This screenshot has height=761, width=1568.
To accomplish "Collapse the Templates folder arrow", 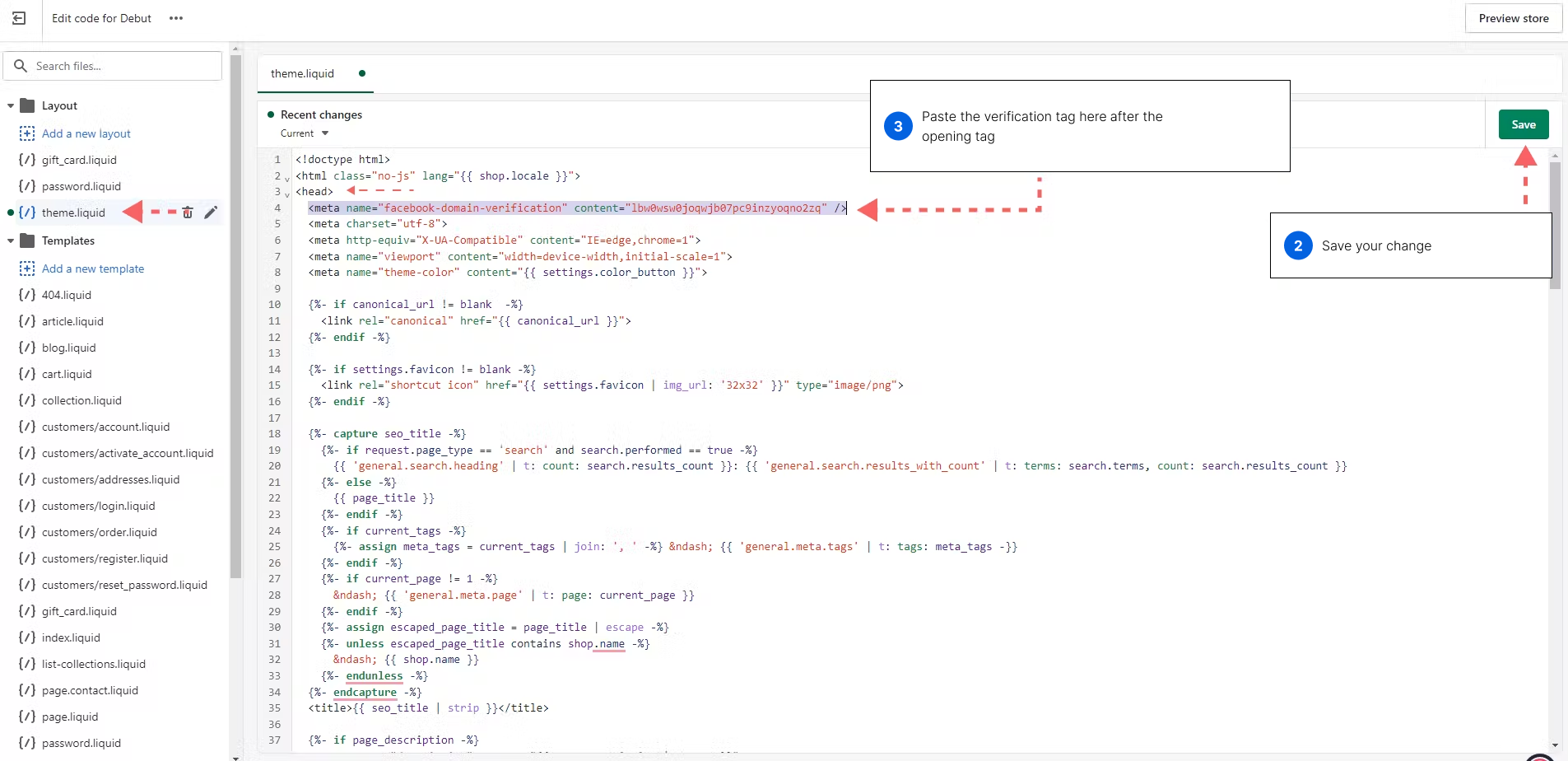I will click(11, 240).
